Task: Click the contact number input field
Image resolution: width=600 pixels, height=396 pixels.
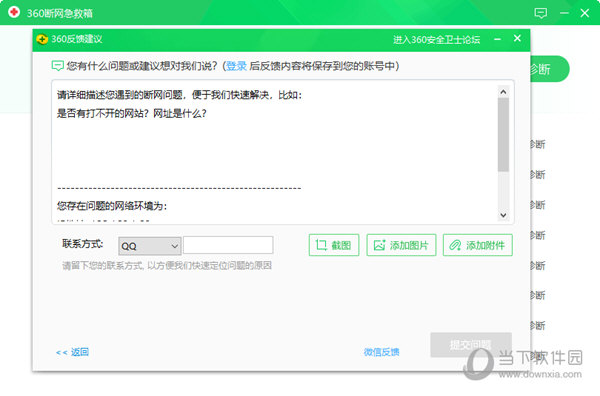Action: pyautogui.click(x=228, y=245)
